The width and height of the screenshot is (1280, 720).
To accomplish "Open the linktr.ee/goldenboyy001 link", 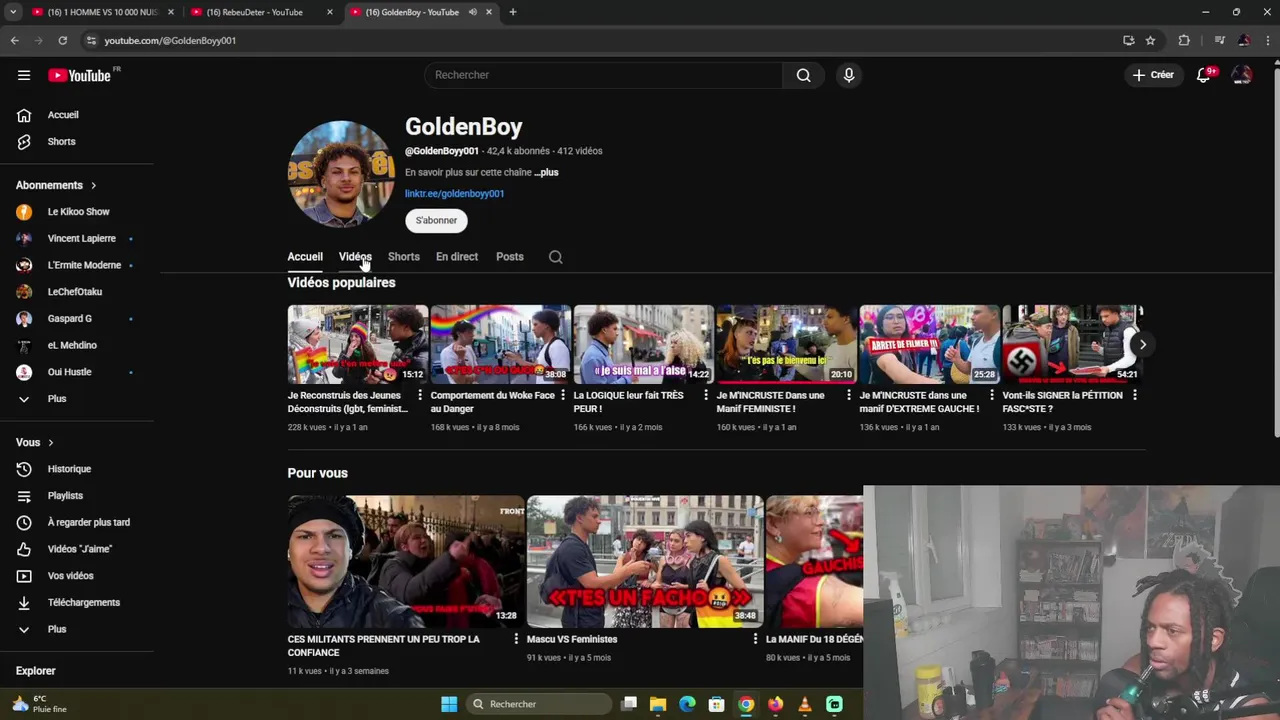I will click(454, 194).
